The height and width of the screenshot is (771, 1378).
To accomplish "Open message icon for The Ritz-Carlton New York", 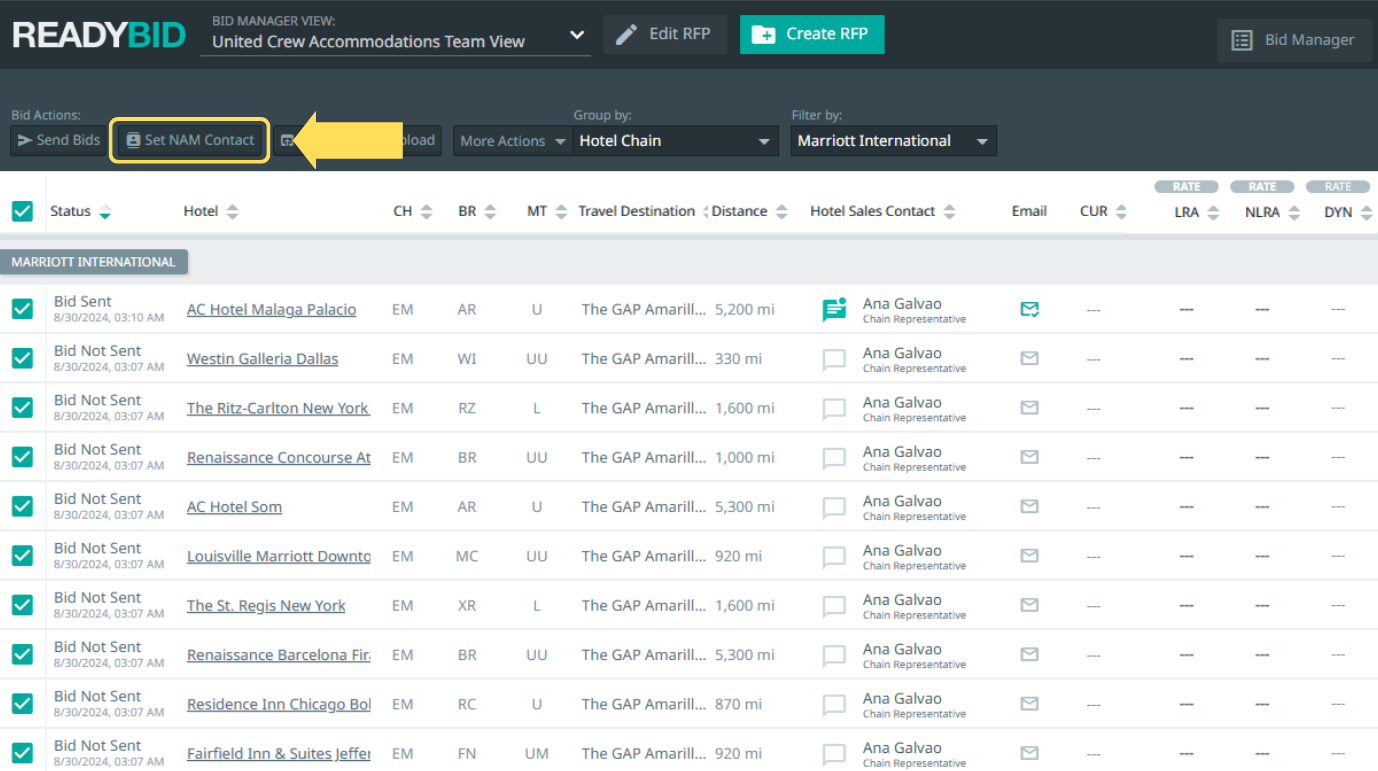I will (x=833, y=408).
